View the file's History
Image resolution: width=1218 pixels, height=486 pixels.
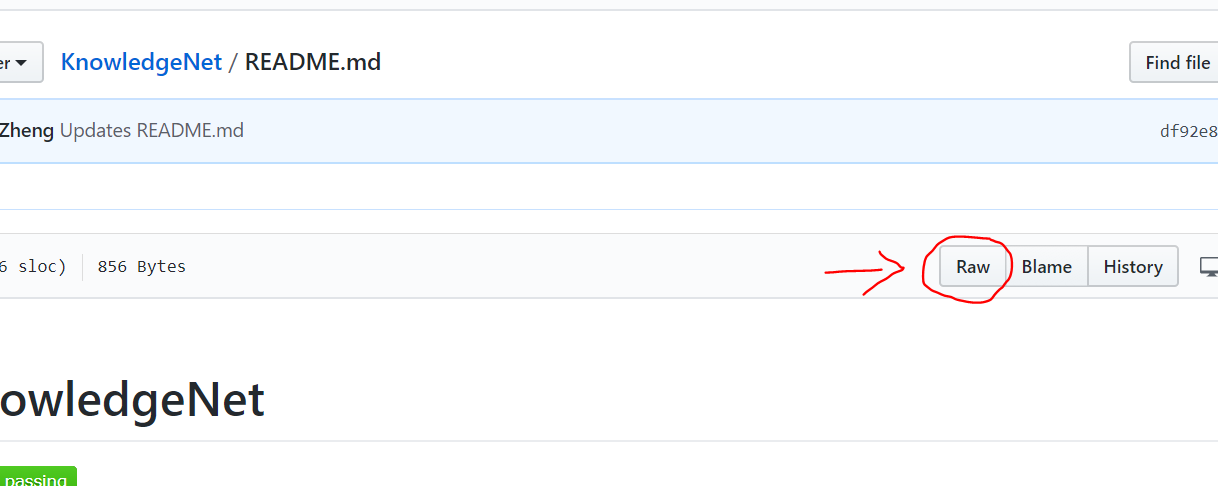click(x=1133, y=267)
